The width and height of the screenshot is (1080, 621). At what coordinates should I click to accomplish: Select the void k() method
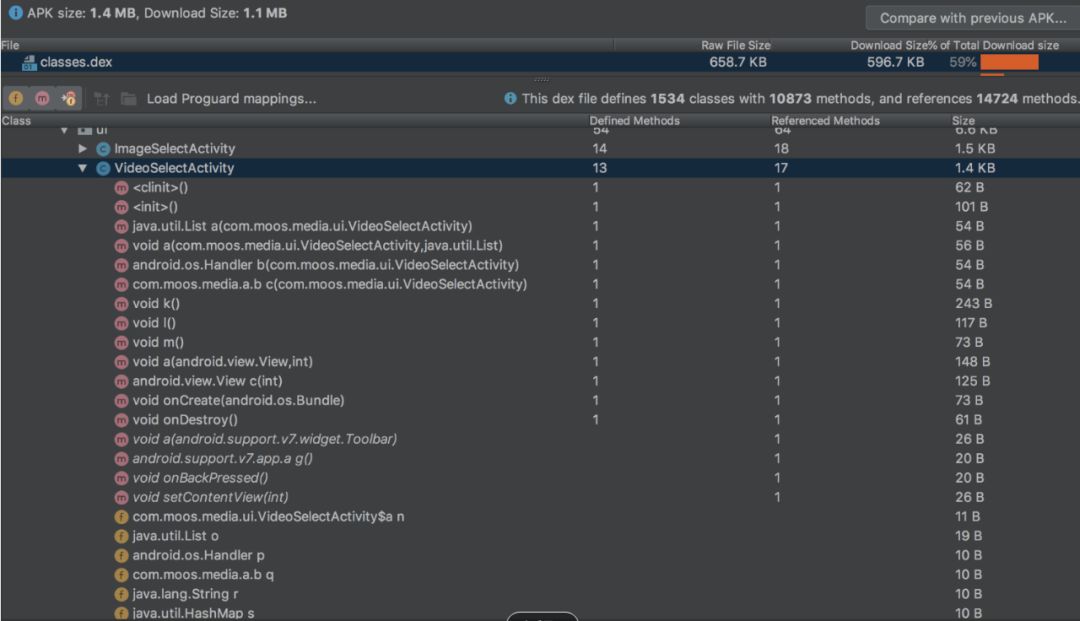[540, 303]
